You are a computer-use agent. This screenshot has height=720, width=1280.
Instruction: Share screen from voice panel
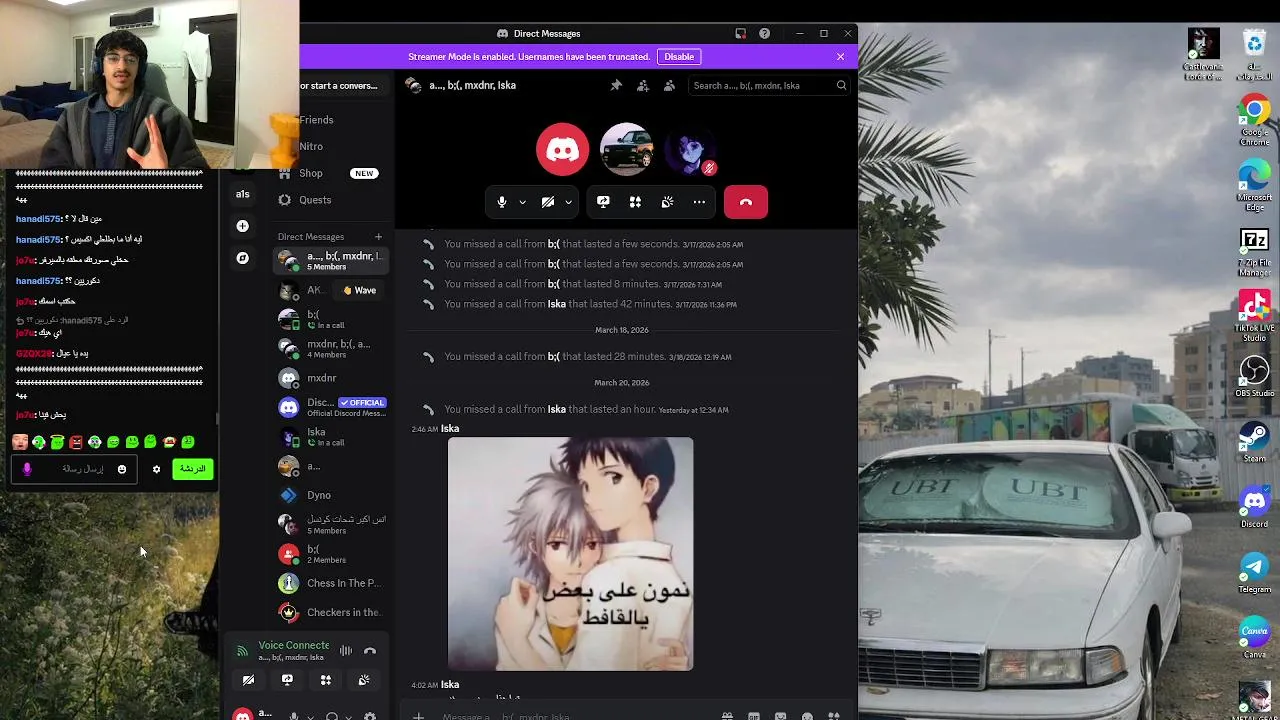[287, 680]
